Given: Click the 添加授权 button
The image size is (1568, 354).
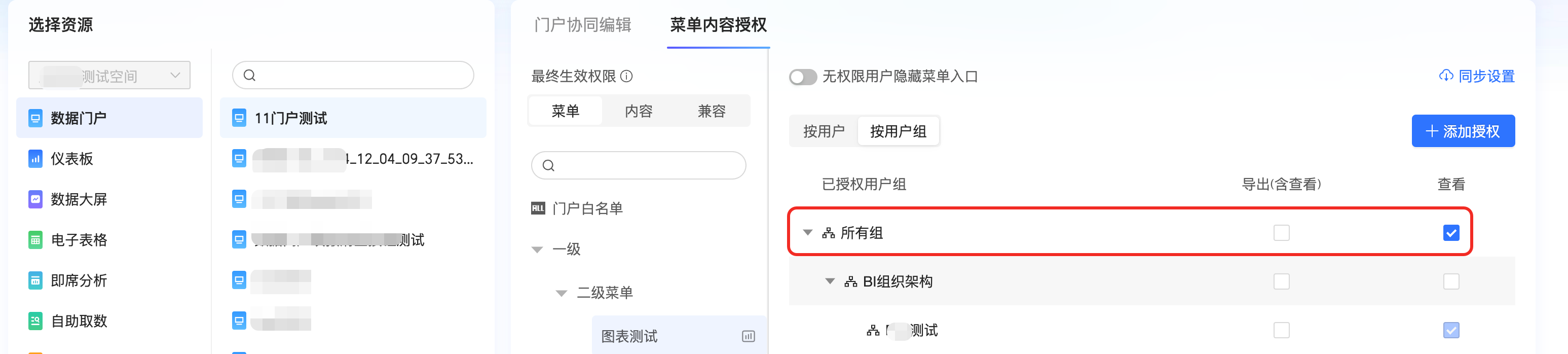Looking at the screenshot, I should click(x=1463, y=131).
